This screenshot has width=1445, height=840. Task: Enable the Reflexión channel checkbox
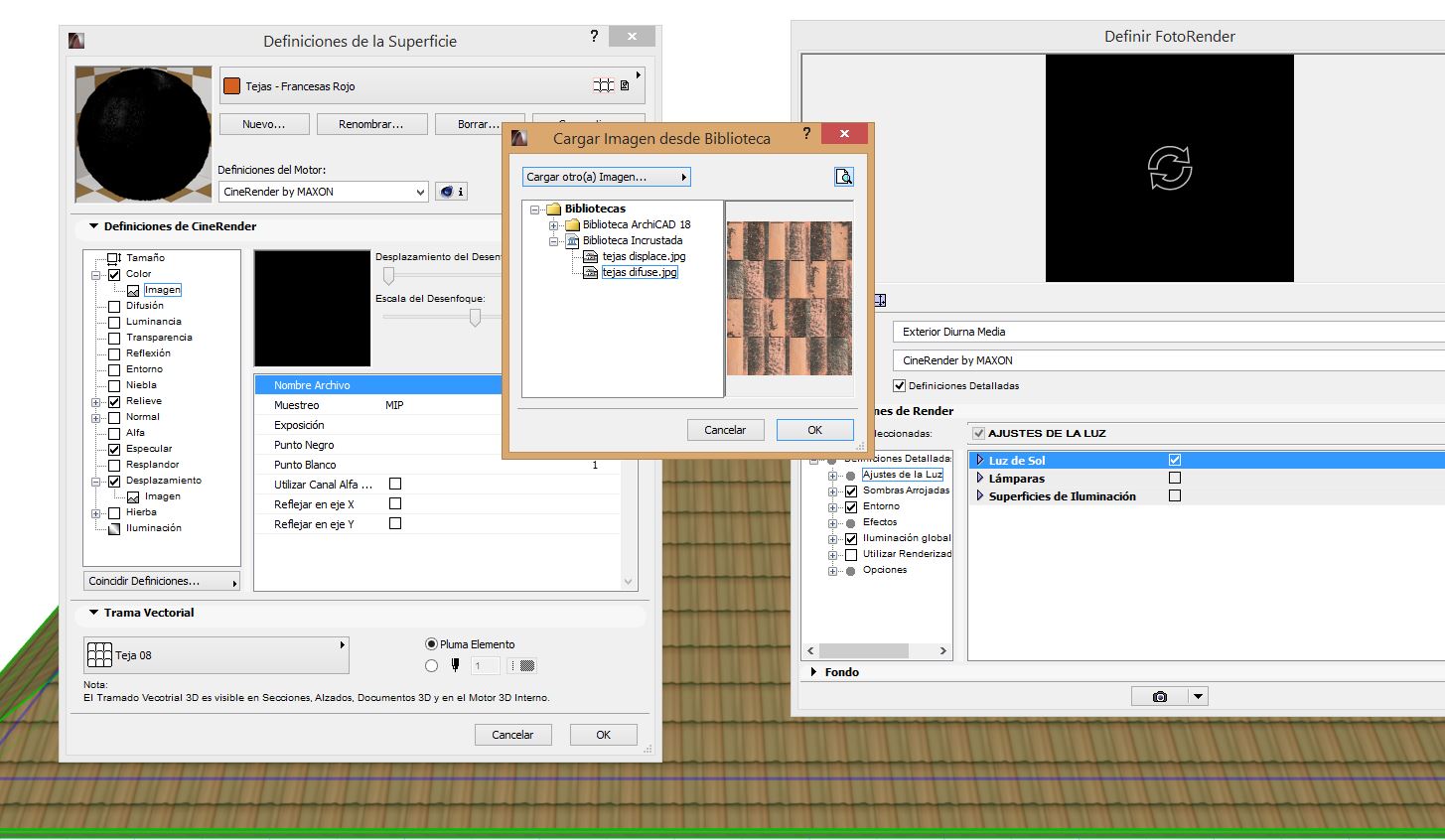[114, 353]
